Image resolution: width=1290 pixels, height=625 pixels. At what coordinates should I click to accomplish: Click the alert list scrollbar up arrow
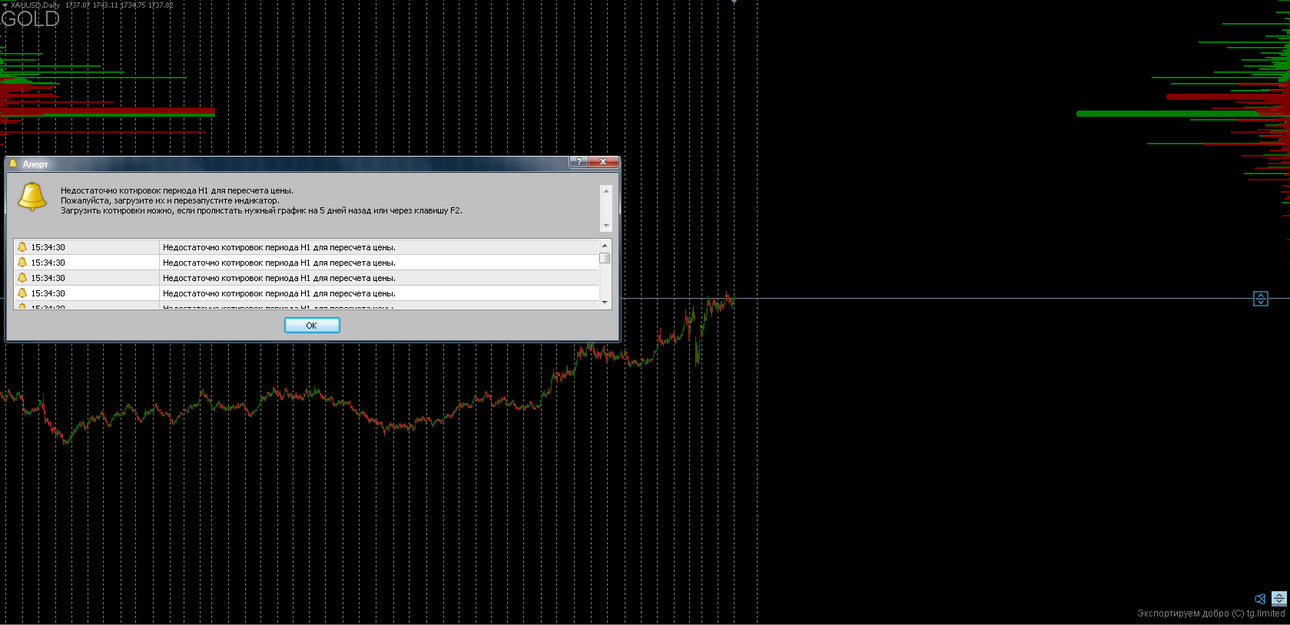tap(605, 246)
